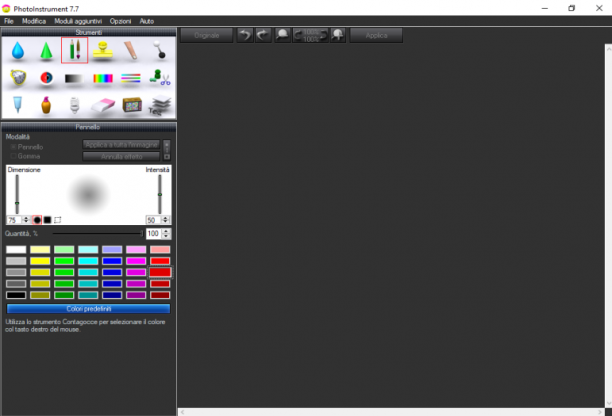Image resolution: width=612 pixels, height=416 pixels.
Task: Pick the selected red swatch with dotted outline
Action: pos(160,272)
